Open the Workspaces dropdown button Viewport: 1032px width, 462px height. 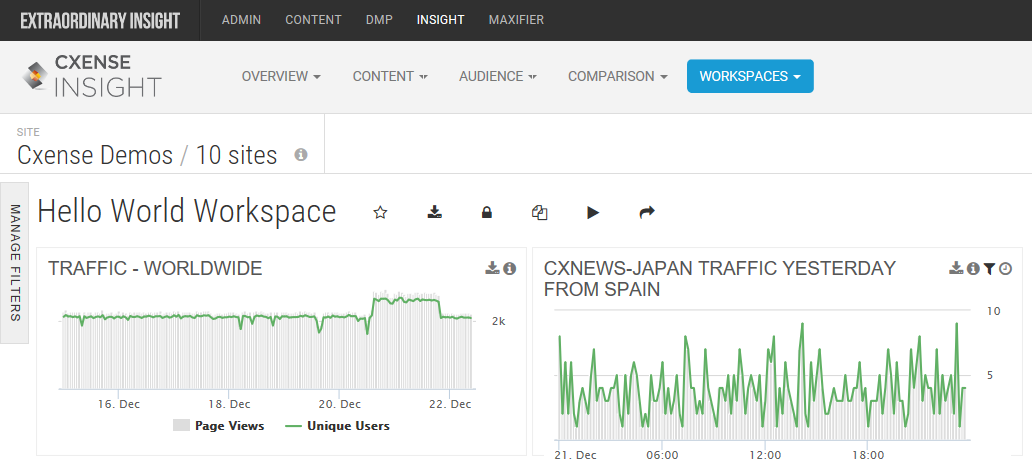[x=750, y=76]
